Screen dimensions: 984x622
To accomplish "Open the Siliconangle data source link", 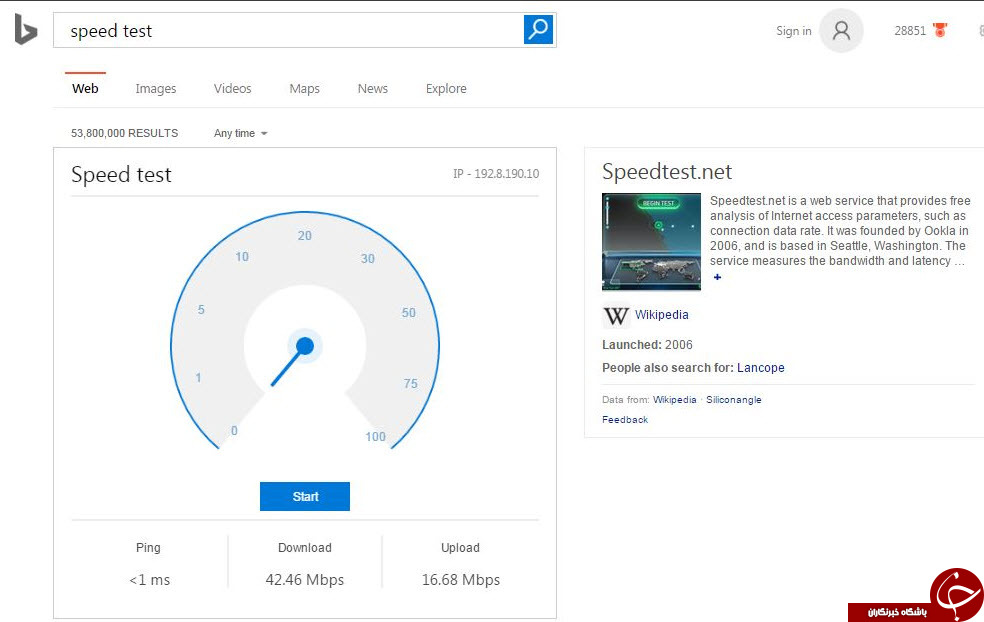I will [734, 399].
